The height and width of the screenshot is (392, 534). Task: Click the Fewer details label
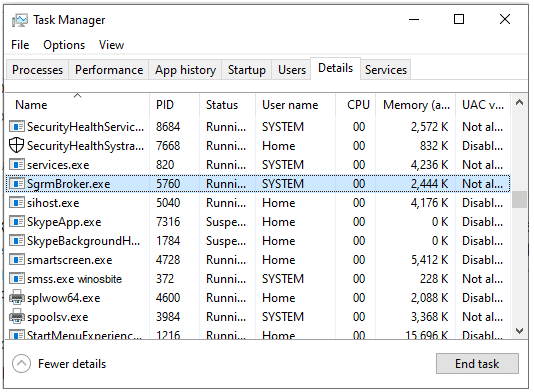(x=72, y=364)
